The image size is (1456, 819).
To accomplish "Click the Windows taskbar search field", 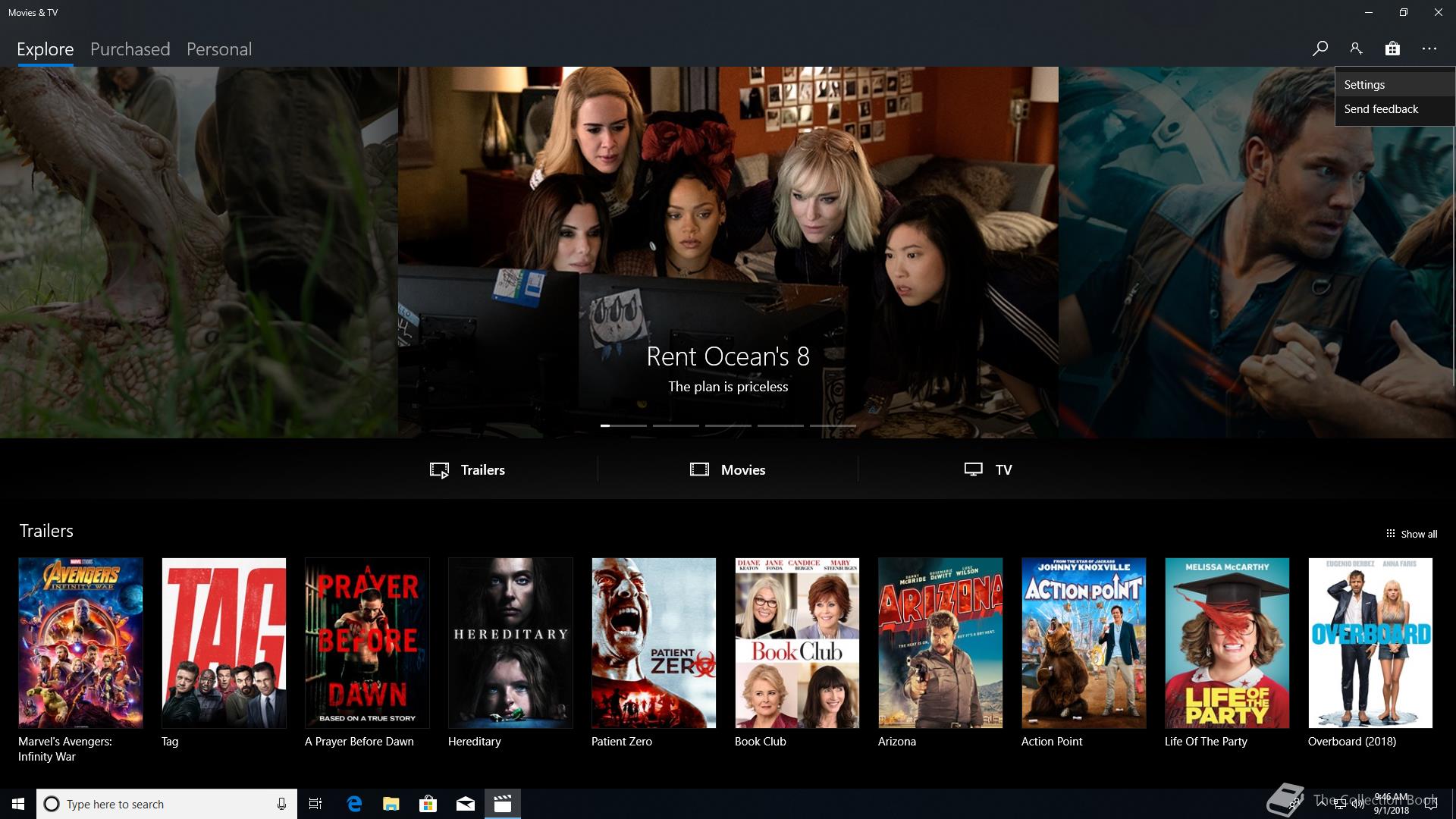I will point(167,804).
